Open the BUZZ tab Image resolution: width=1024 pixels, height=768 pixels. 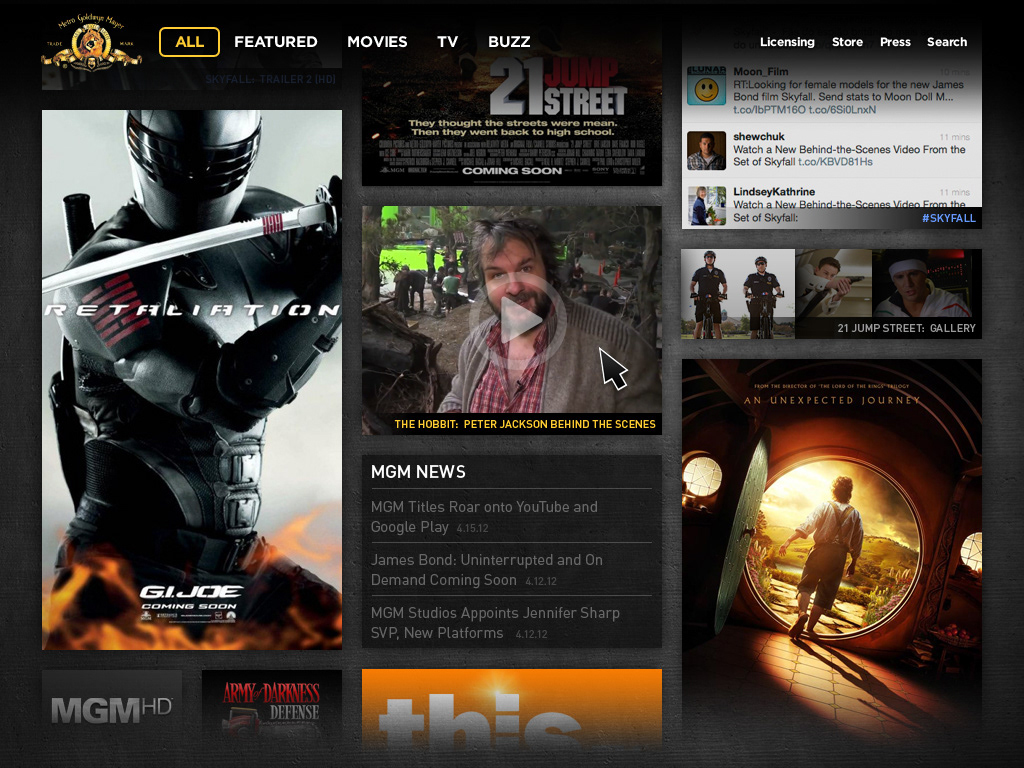click(509, 42)
